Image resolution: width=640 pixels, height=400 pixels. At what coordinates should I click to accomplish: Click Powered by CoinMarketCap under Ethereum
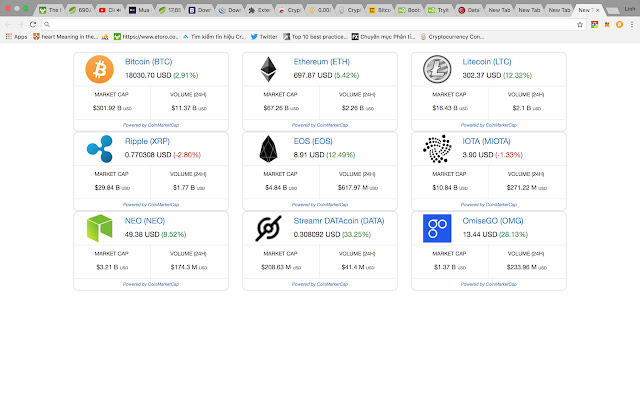pyautogui.click(x=320, y=125)
